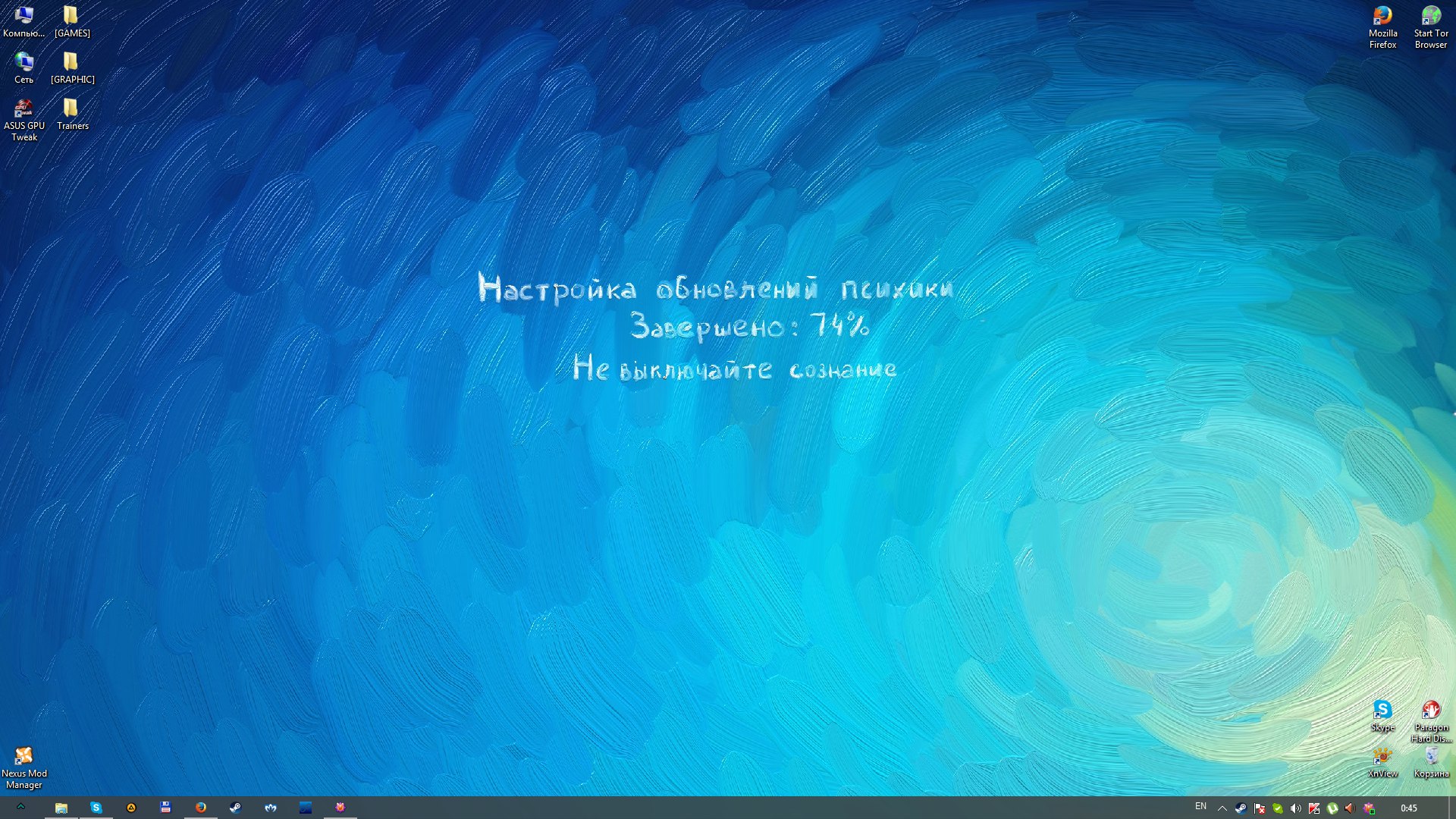The width and height of the screenshot is (1456, 819).
Task: Click the Skype desktop shortcut
Action: [x=1382, y=711]
